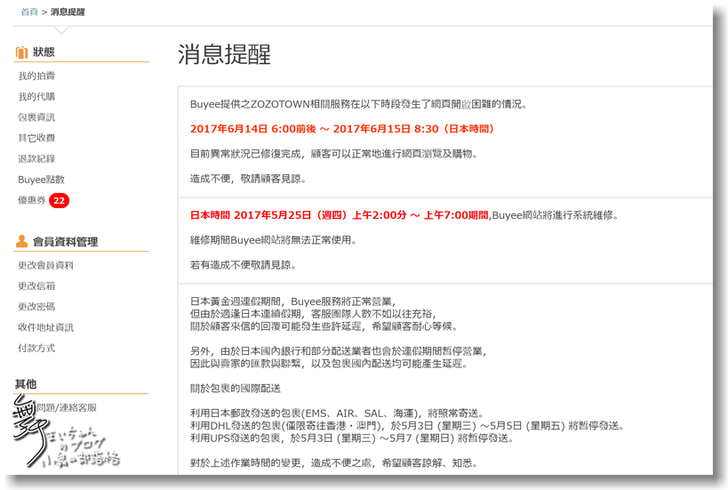The height and width of the screenshot is (490, 728).
Task: Select 其它收費 in sidebar
Action: (36, 138)
